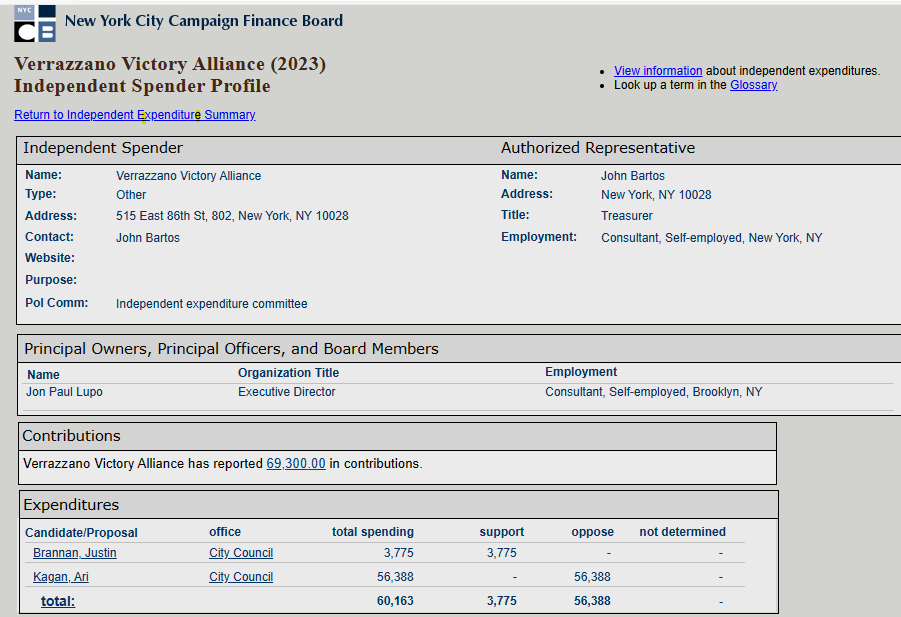Open the 69,300.00 contributions link

[296, 464]
